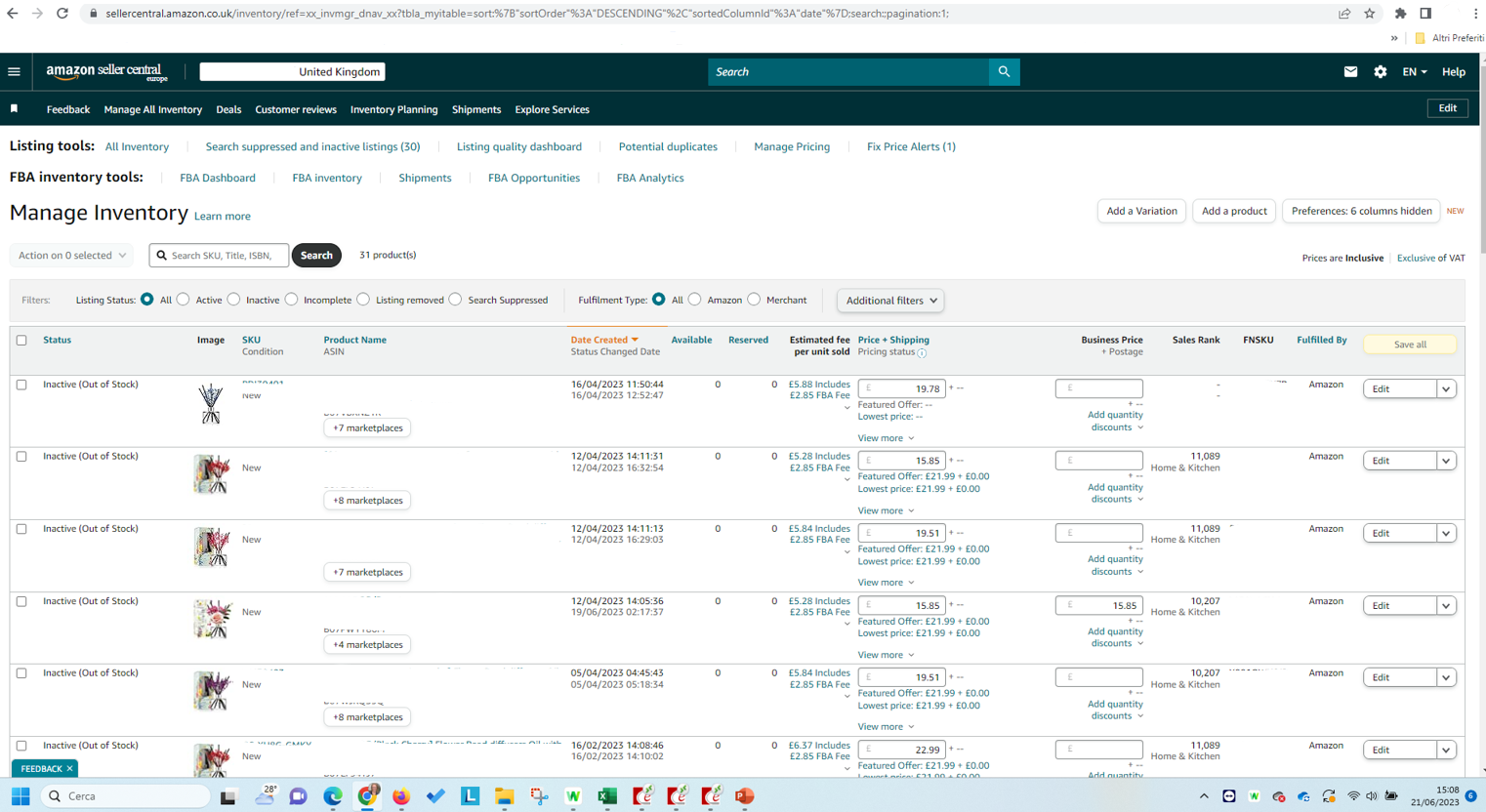Click the SKU search input field
The width and height of the screenshot is (1486, 812).
[x=220, y=256]
